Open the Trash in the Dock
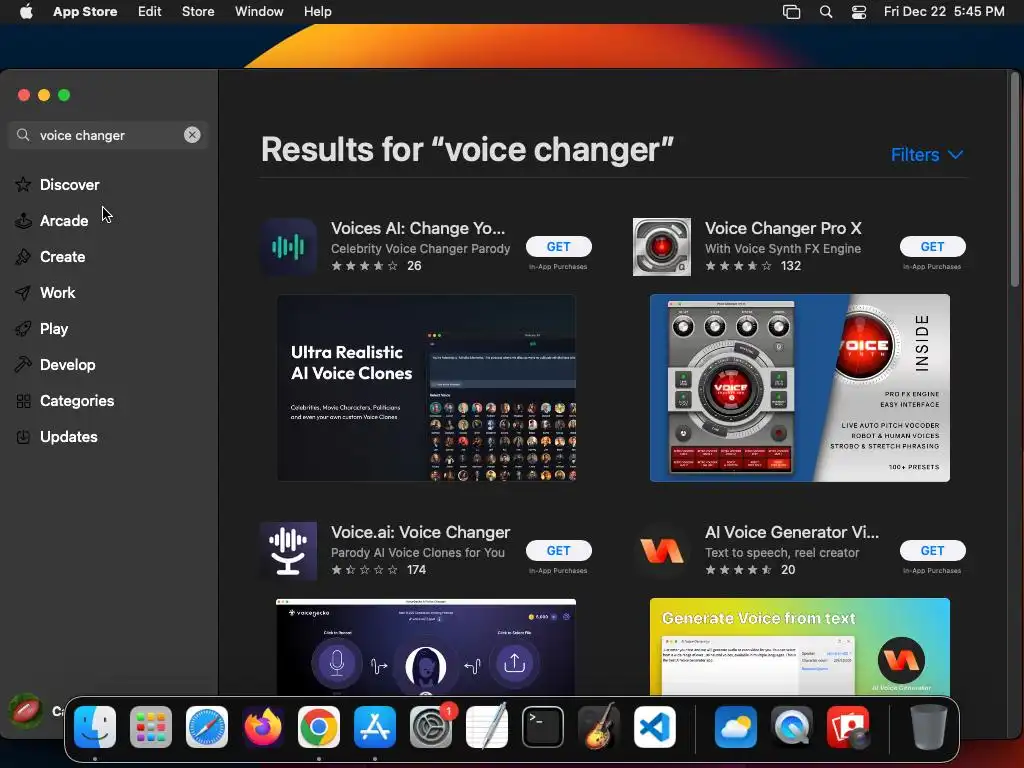This screenshot has width=1024, height=768. pyautogui.click(x=929, y=727)
